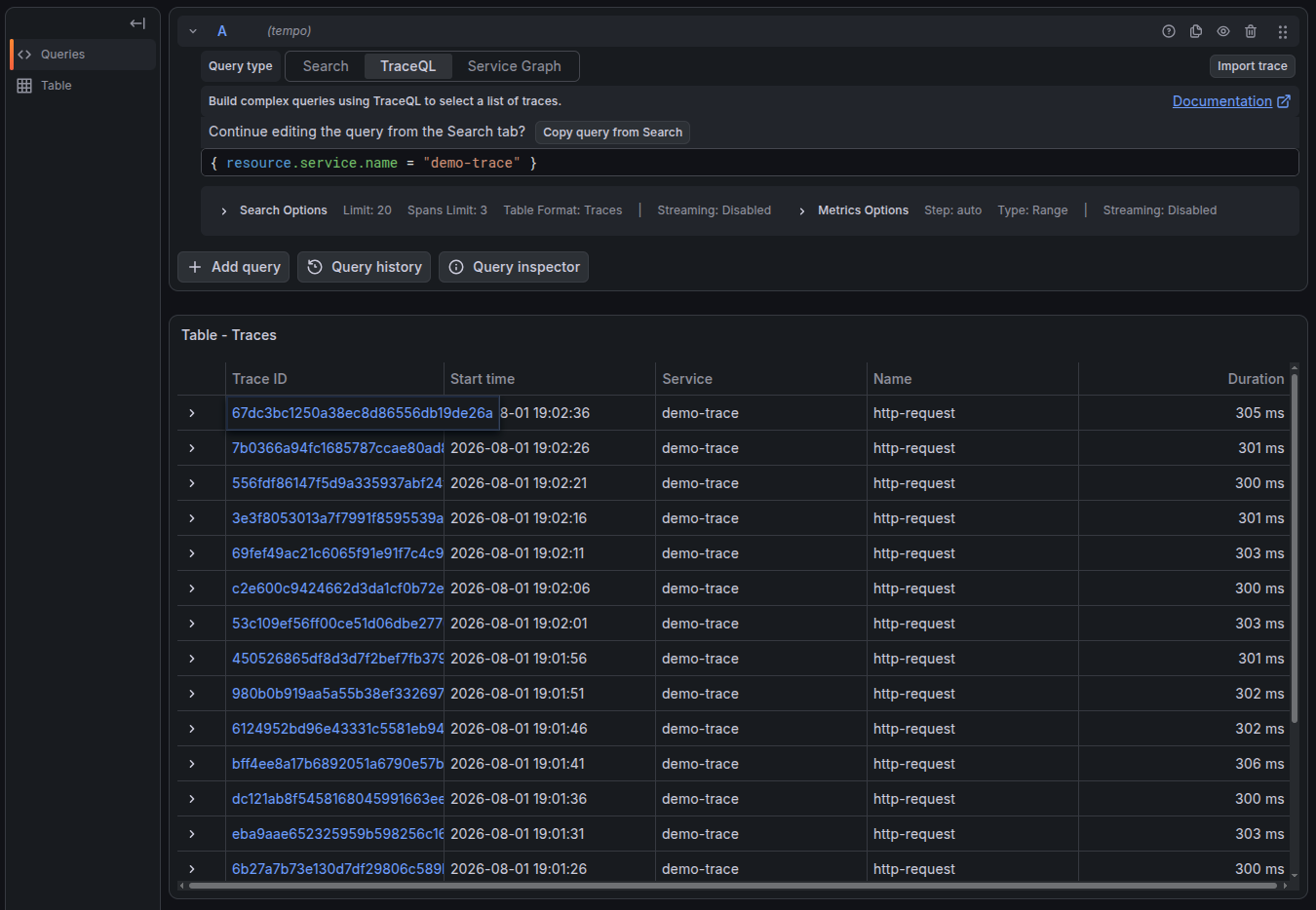Open trace link 450526865df8d3d7f2bef7fb379
The height and width of the screenshot is (910, 1316).
337,659
